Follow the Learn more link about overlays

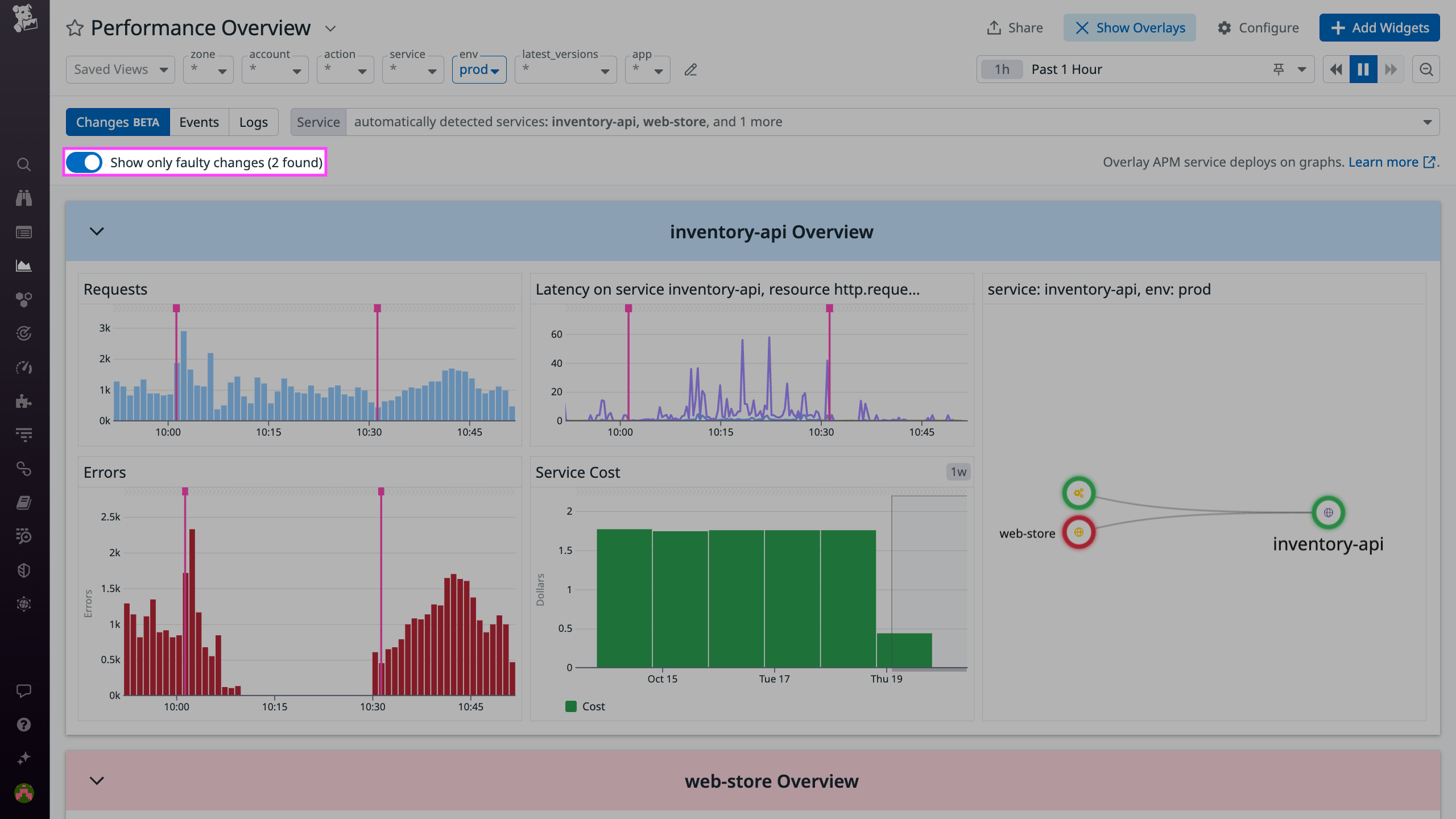[1384, 162]
